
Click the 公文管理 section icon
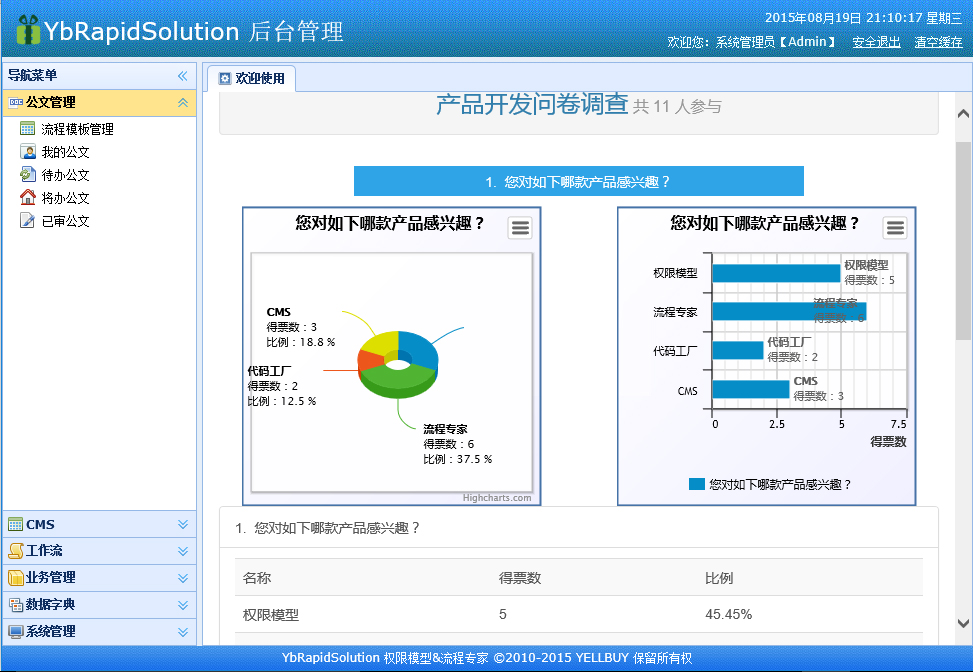tap(16, 102)
